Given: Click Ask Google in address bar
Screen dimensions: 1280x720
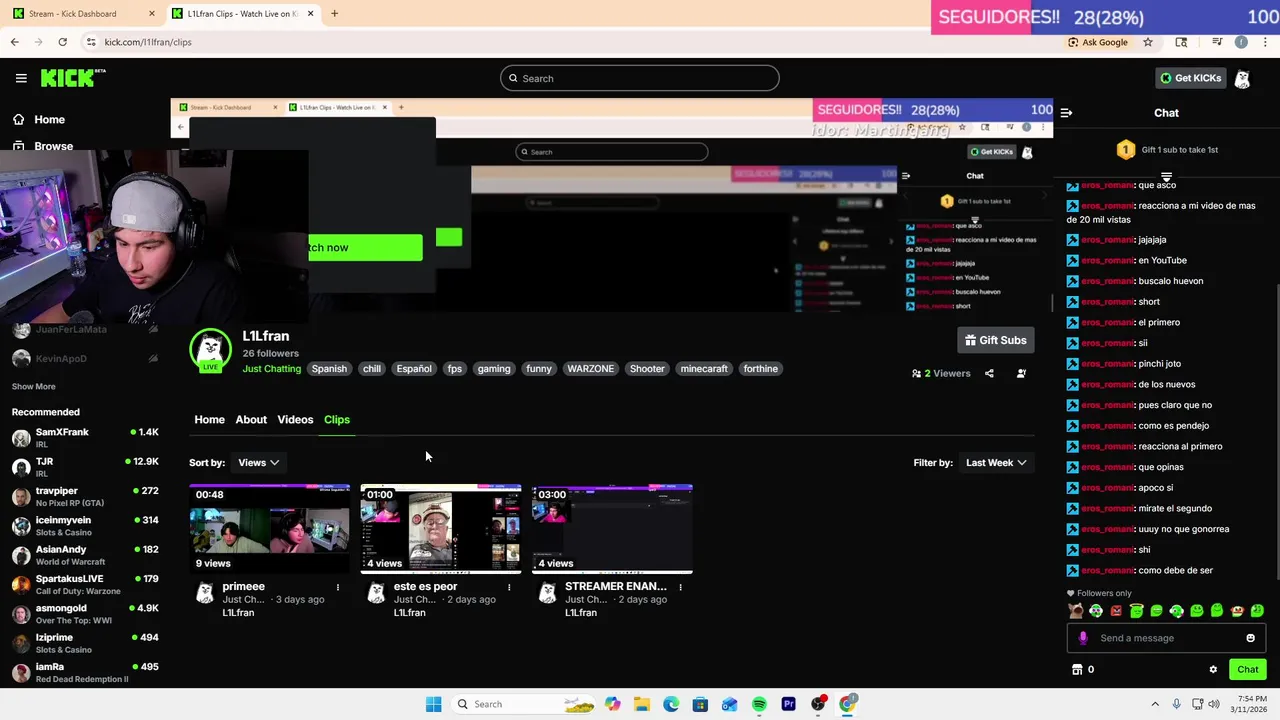Looking at the screenshot, I should [1097, 42].
